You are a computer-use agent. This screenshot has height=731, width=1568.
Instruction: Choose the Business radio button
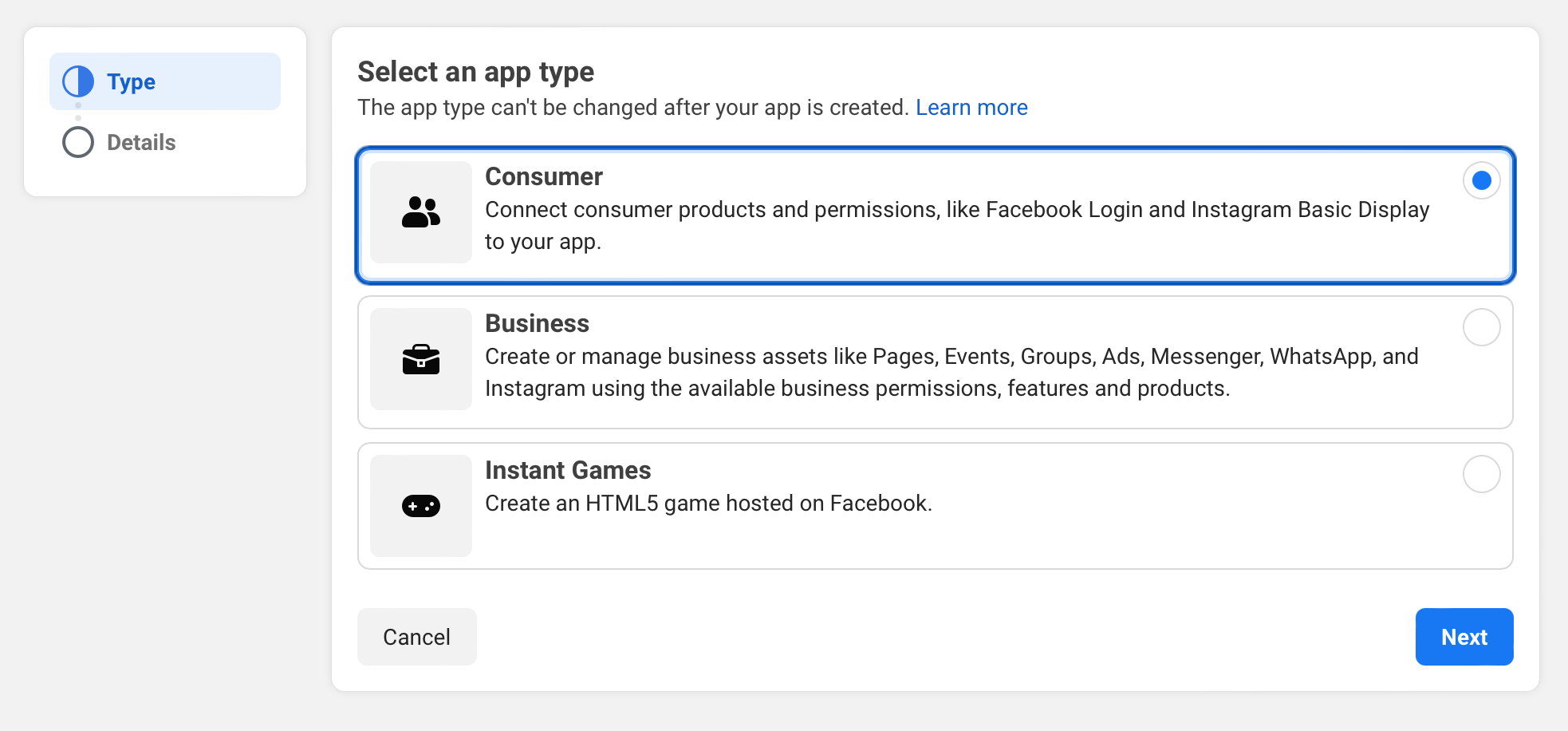pos(1481,327)
